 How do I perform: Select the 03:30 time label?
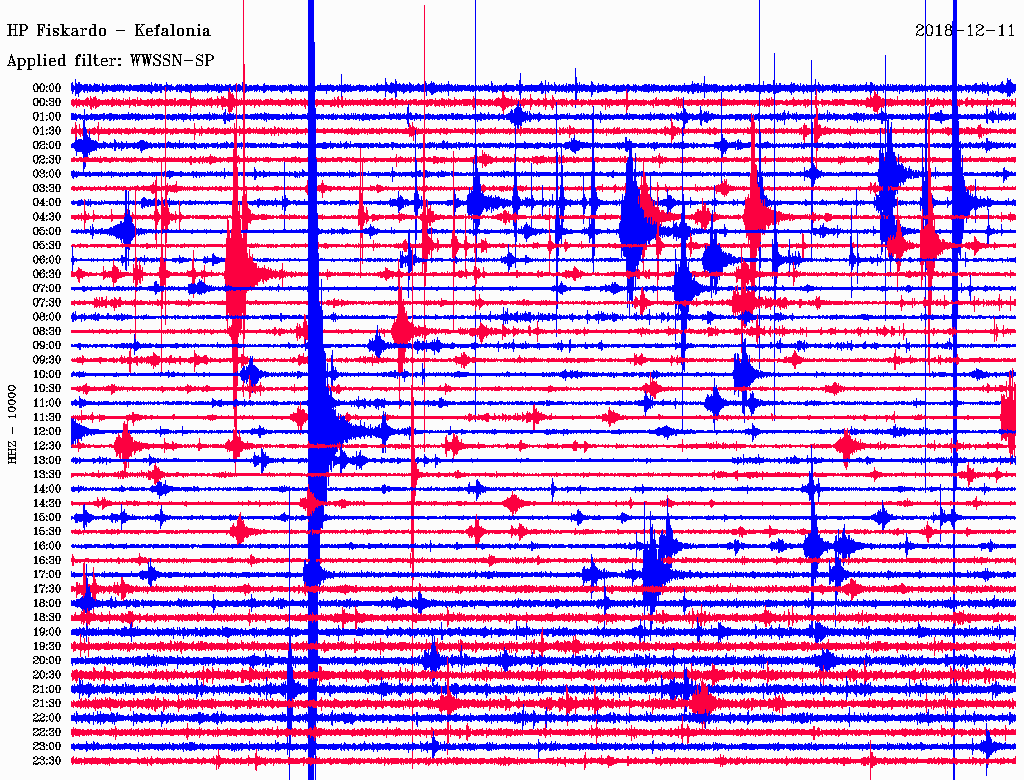pos(47,188)
